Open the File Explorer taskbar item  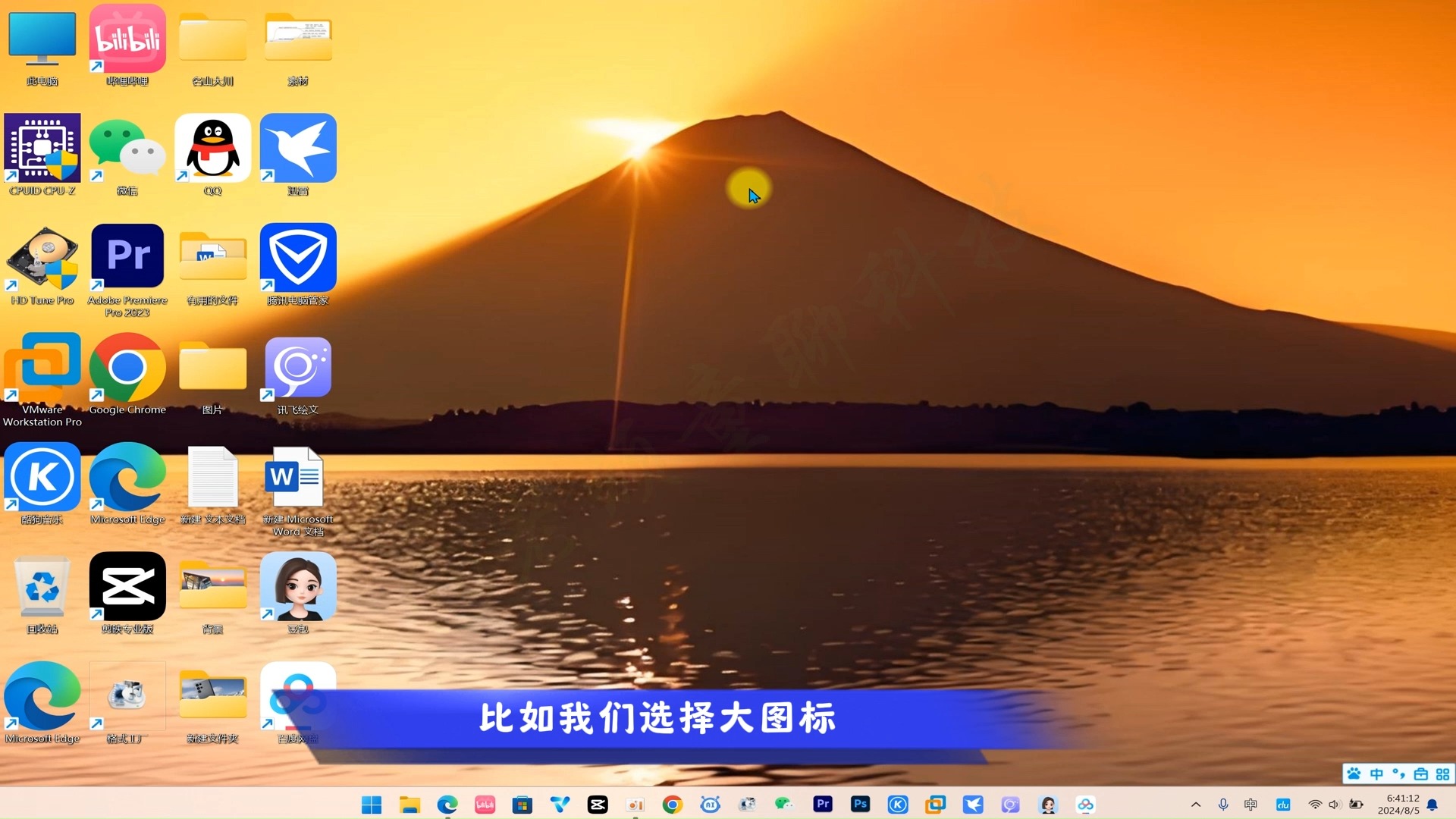tap(409, 805)
